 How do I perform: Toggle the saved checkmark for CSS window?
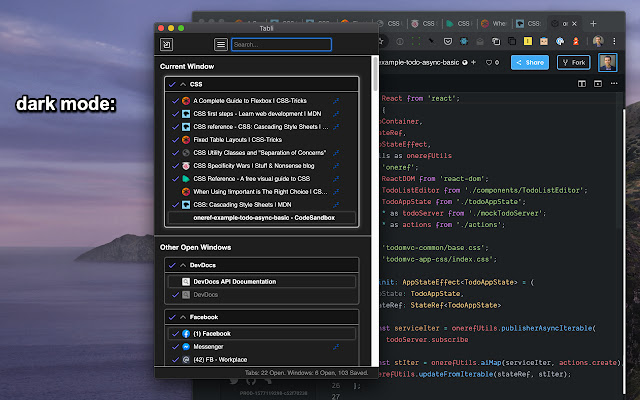point(173,85)
